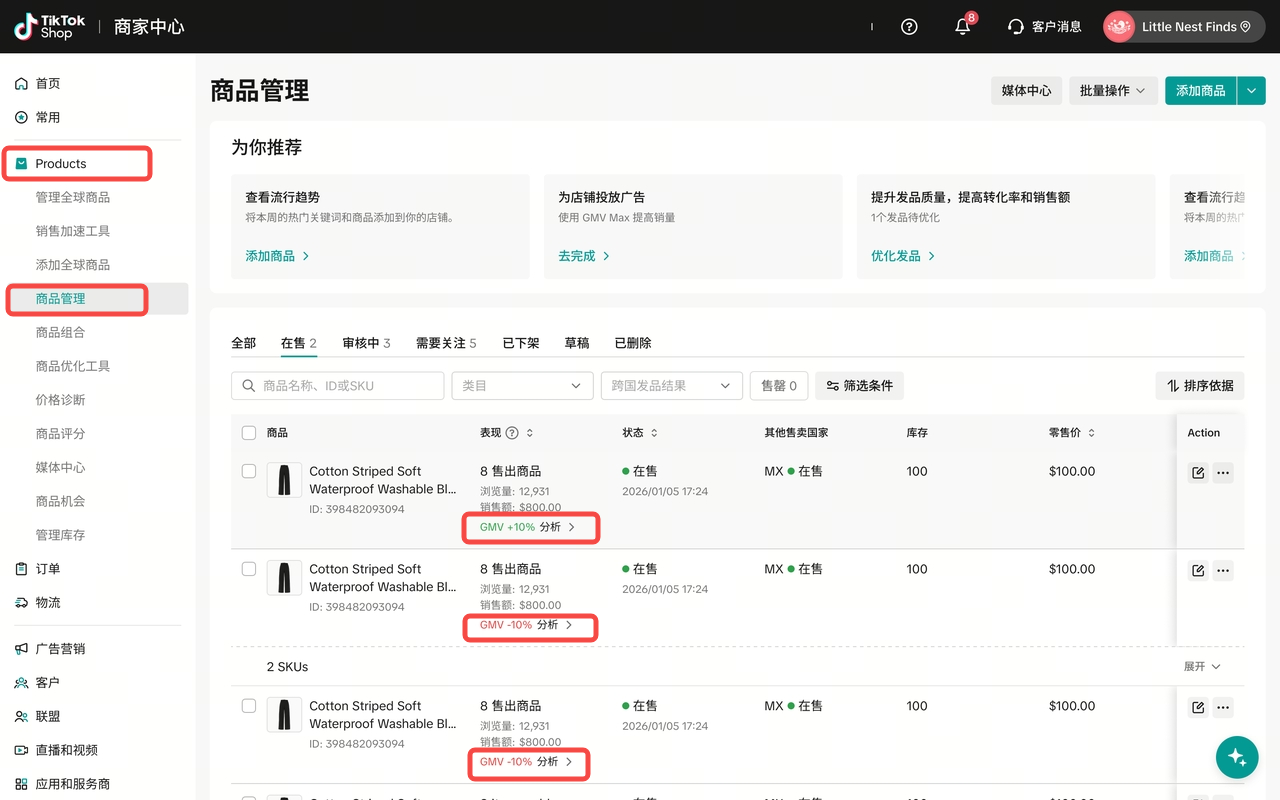
Task: Click the 添加商品 button
Action: pyautogui.click(x=1200, y=91)
